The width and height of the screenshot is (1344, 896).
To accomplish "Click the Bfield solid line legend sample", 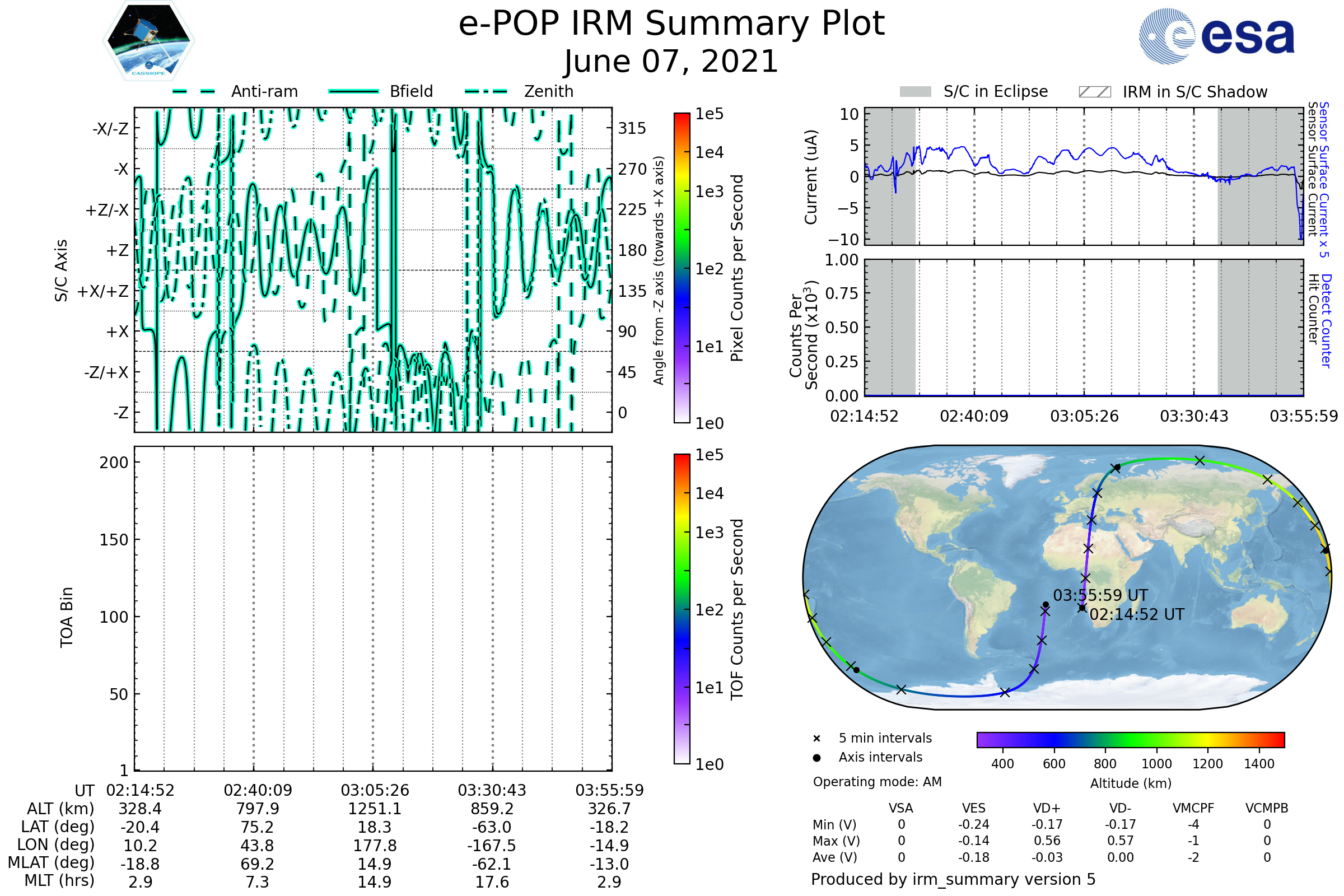I will pyautogui.click(x=353, y=91).
